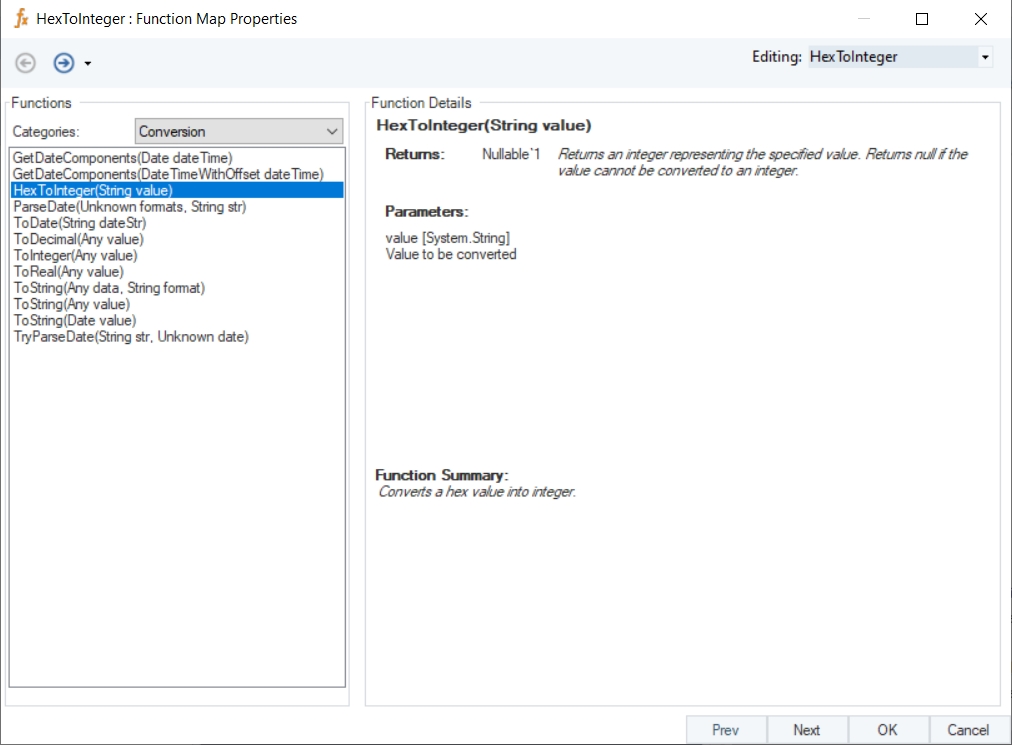Pick ToString(Date value) function

click(75, 321)
